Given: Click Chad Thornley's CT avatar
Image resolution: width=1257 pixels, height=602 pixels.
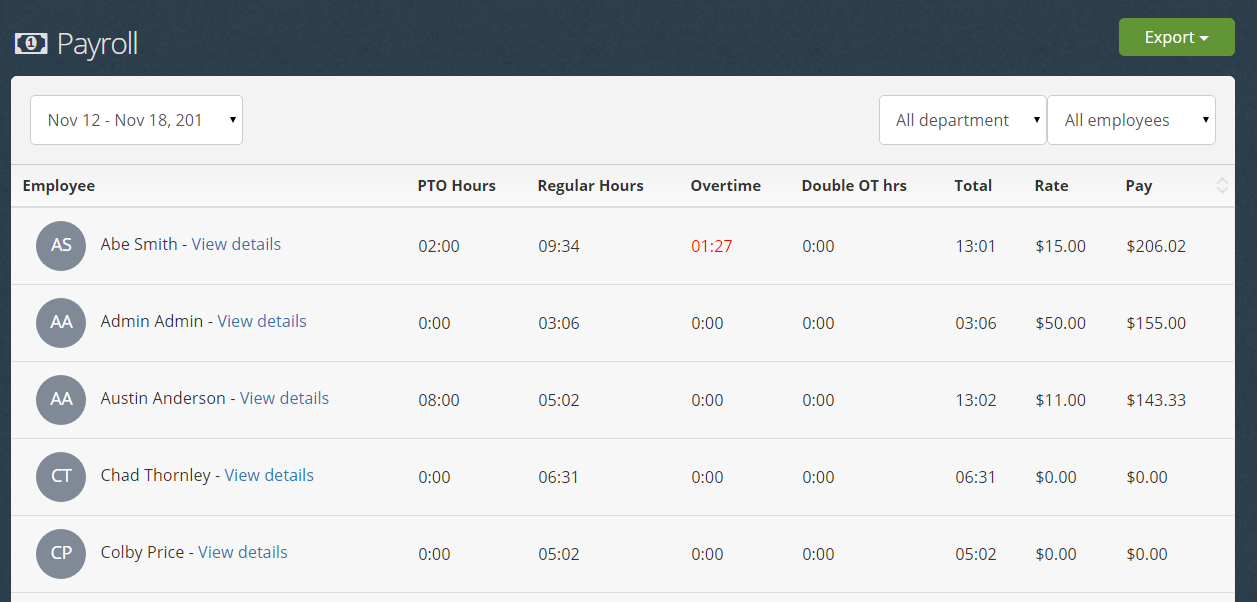Looking at the screenshot, I should pos(61,477).
